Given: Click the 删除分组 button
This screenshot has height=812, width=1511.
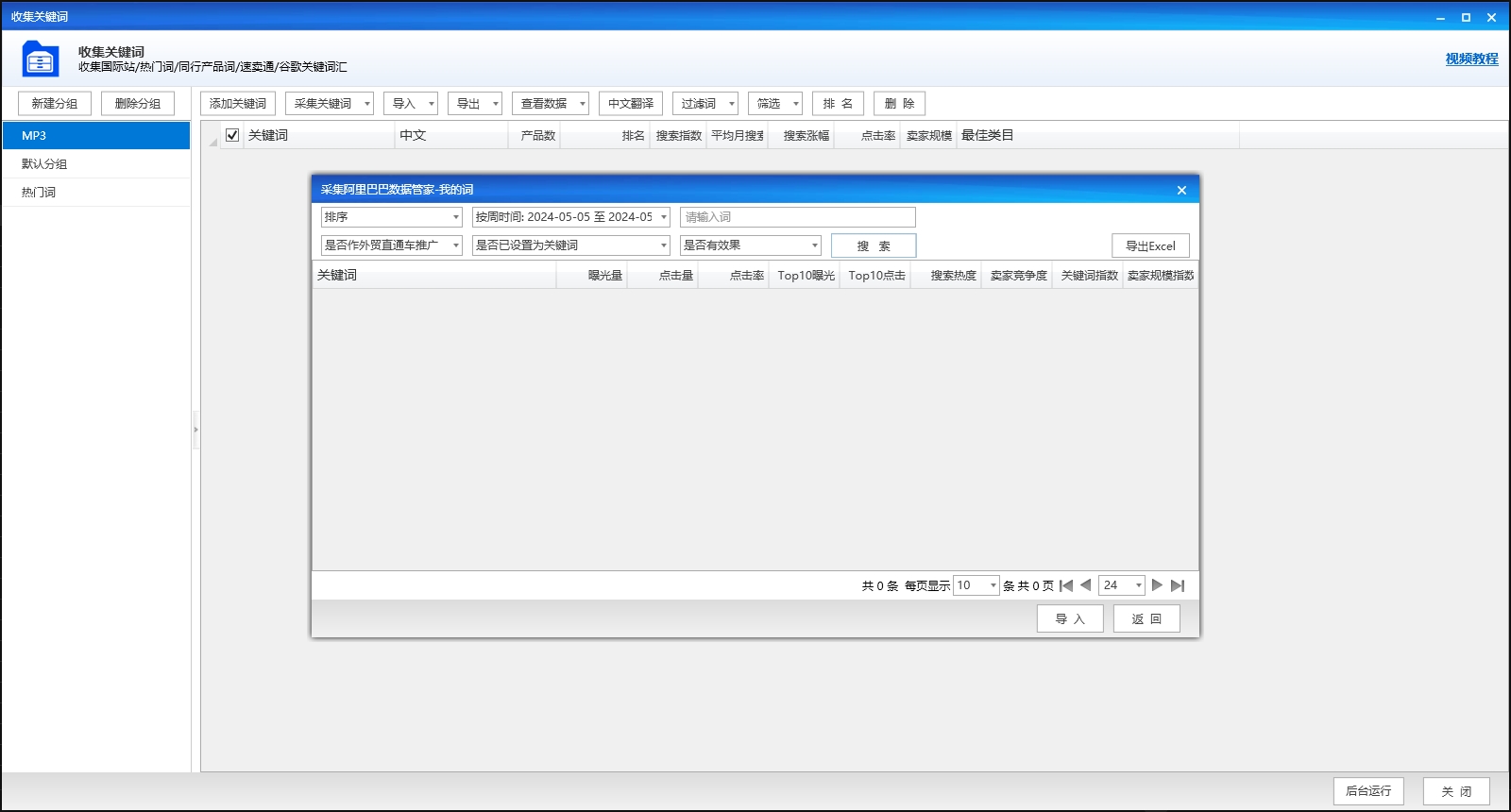Looking at the screenshot, I should 138,104.
